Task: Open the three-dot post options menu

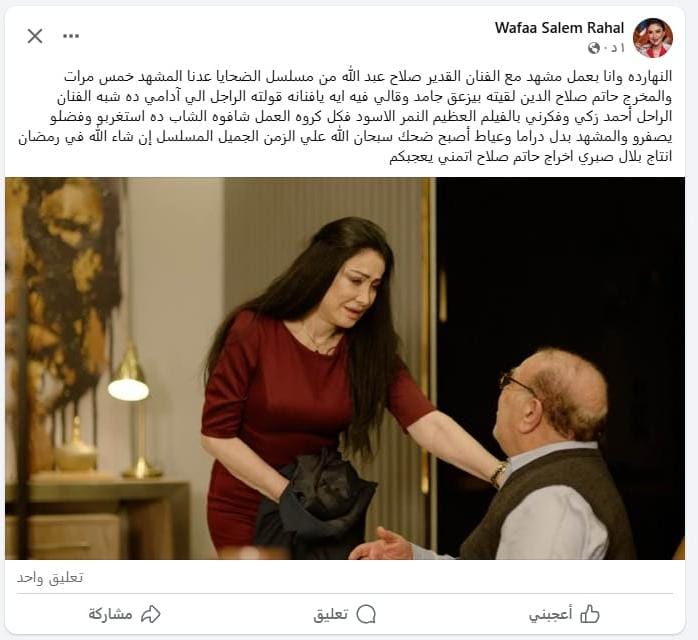Action: click(x=71, y=36)
